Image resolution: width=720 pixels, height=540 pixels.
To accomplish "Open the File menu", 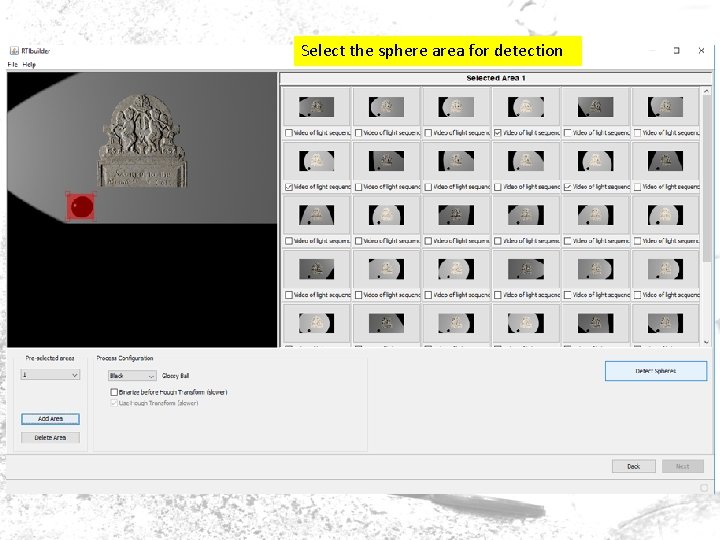I will click(x=12, y=65).
